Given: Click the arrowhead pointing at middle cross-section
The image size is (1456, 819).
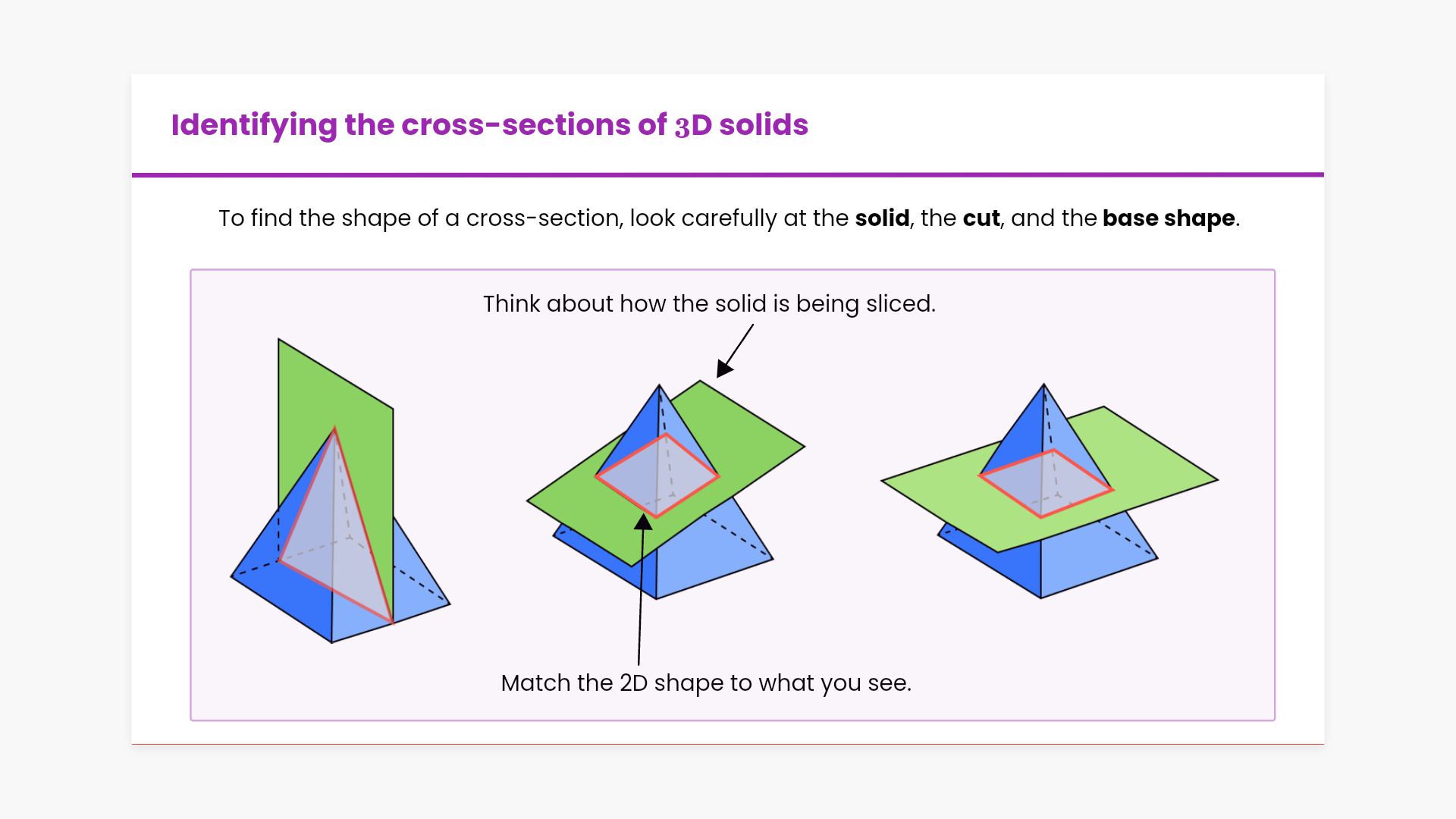Looking at the screenshot, I should tap(643, 522).
